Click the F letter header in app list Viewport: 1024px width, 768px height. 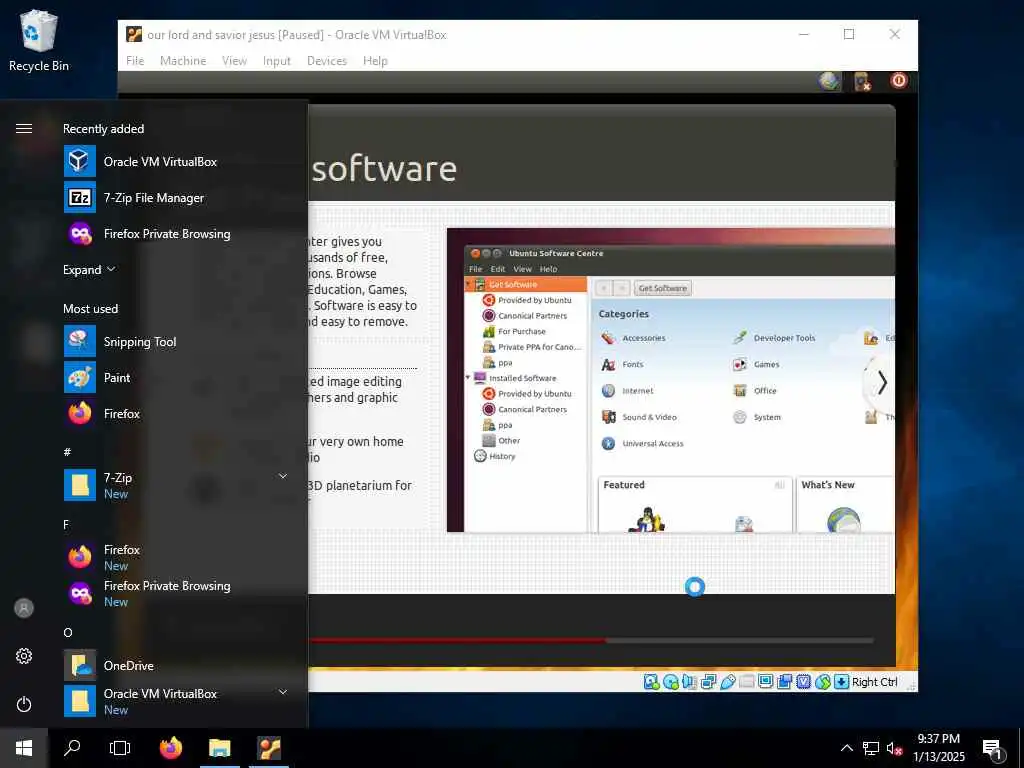(66, 524)
